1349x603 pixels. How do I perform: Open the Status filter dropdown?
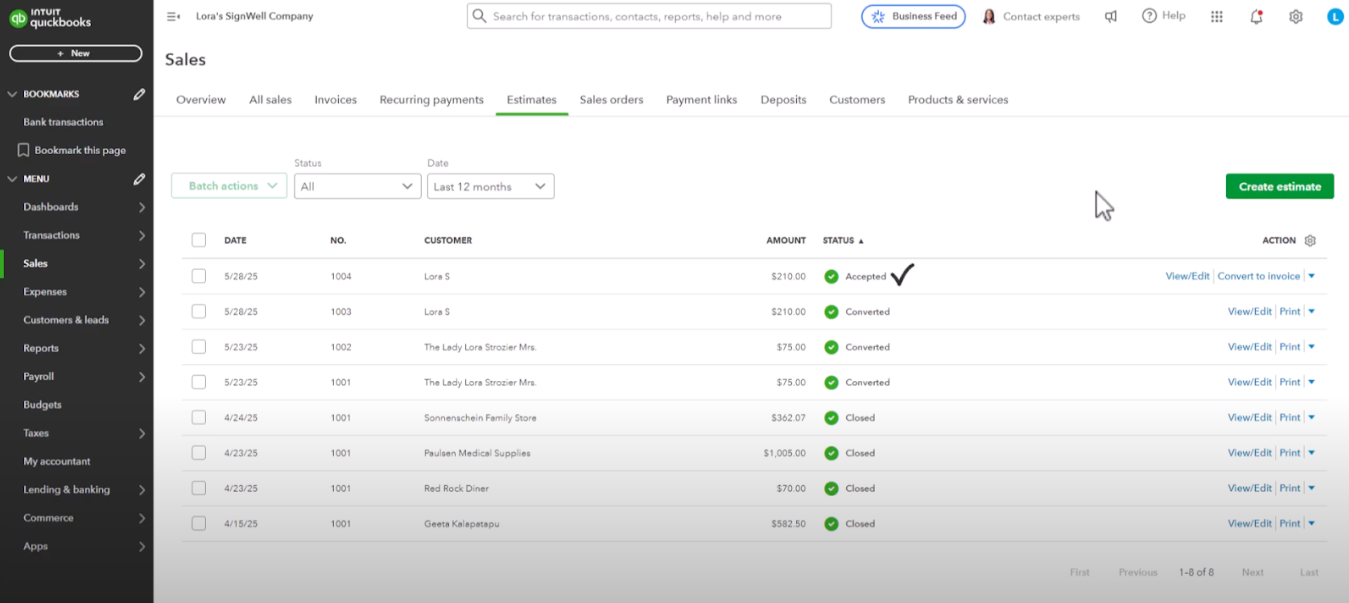(x=357, y=186)
